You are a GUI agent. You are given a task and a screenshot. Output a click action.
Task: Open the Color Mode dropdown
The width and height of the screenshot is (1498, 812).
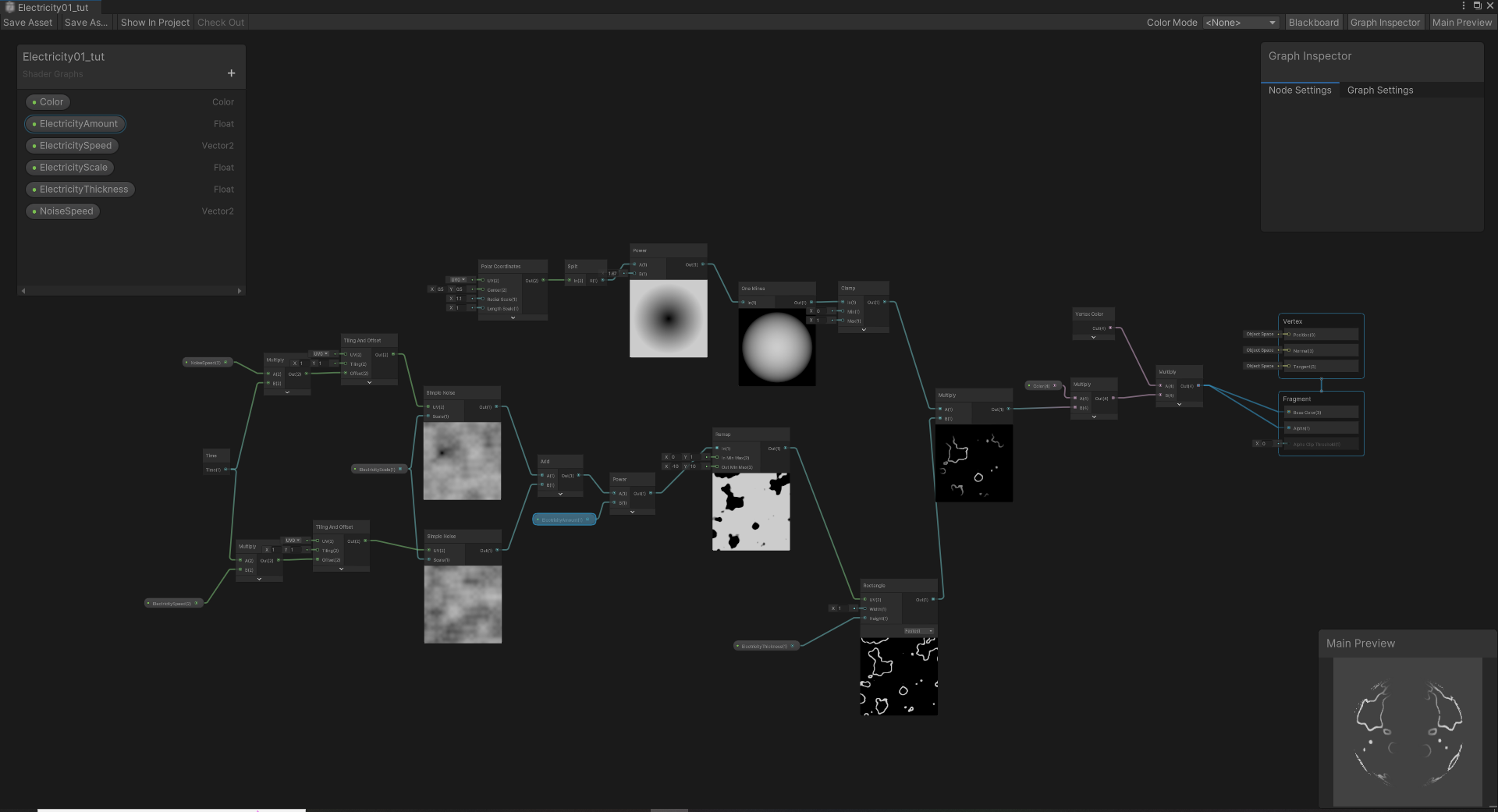(1241, 23)
